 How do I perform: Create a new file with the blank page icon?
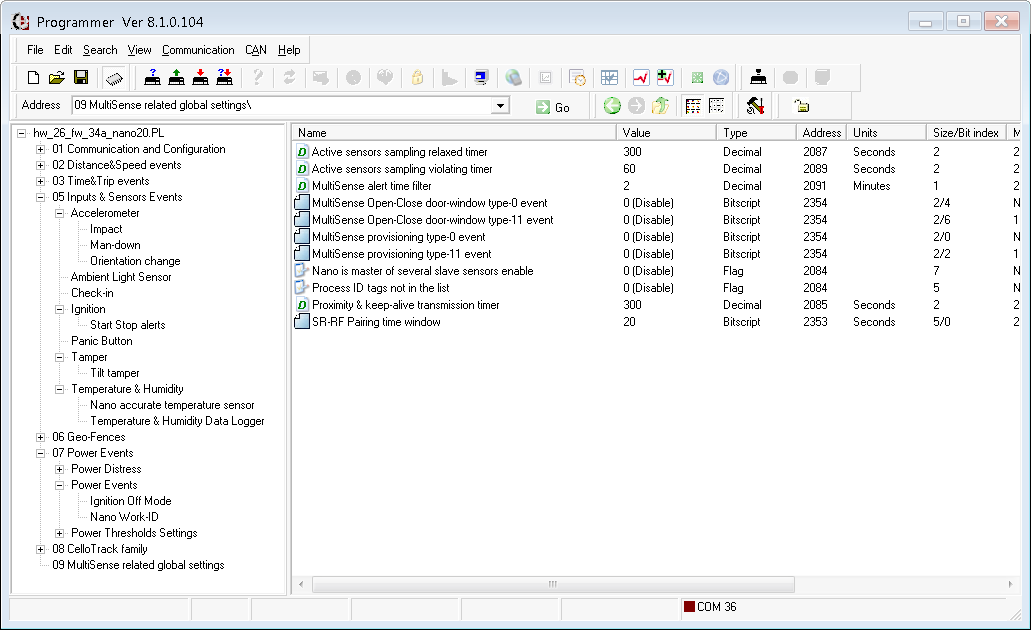33,78
